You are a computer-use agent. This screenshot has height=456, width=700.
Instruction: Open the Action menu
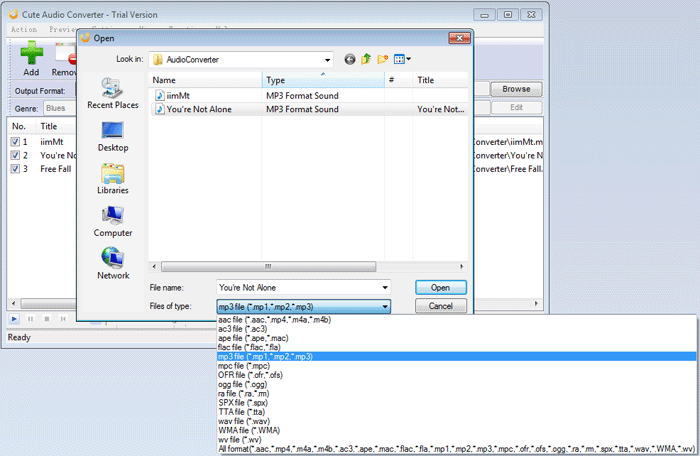pos(24,29)
